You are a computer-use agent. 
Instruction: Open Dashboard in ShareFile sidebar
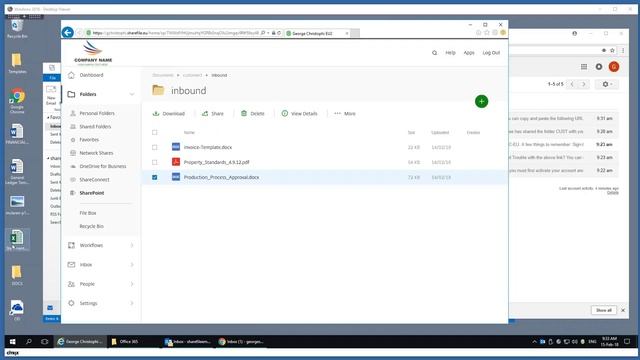pos(91,75)
